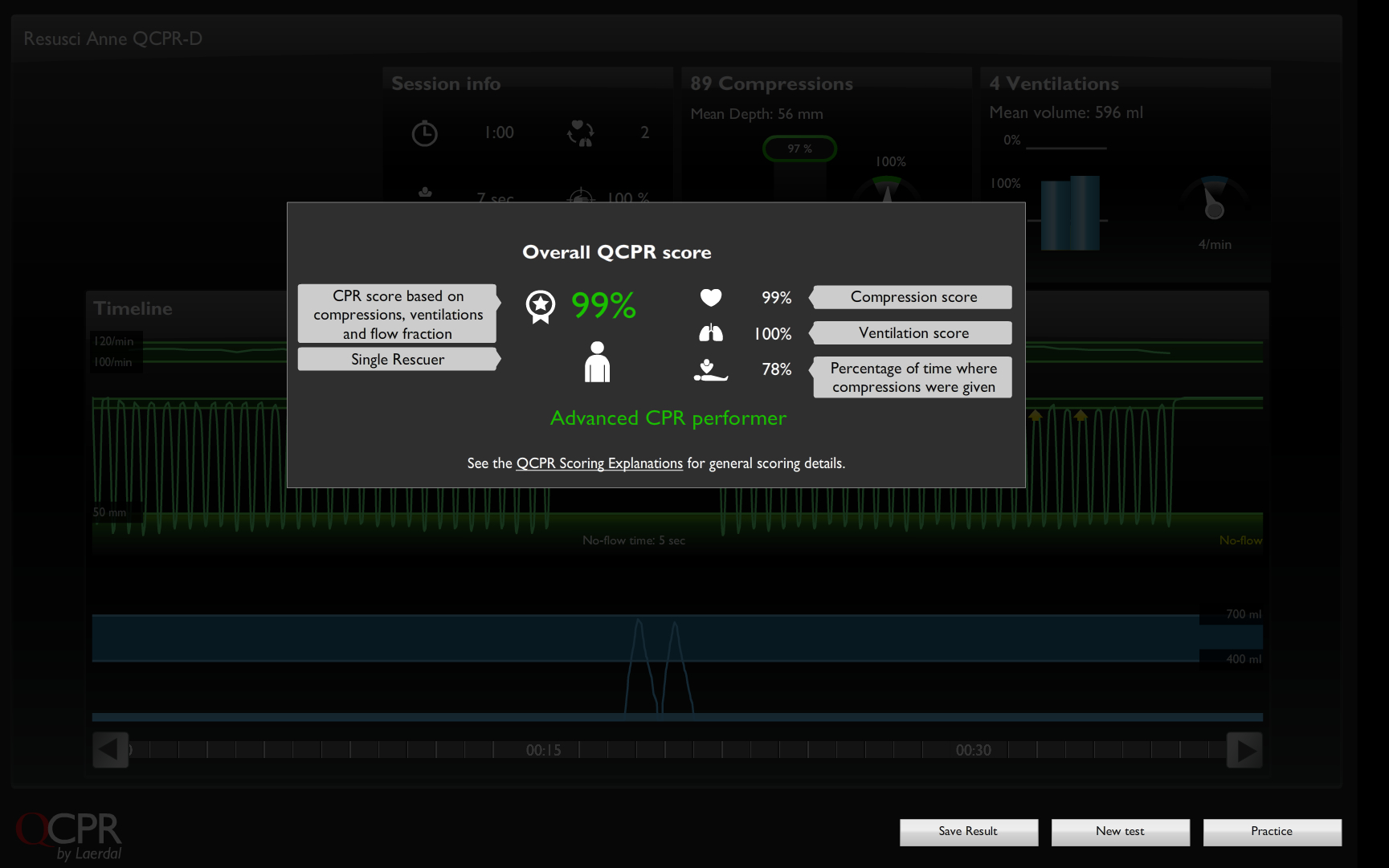Click the single rescuer person icon
1389x868 pixels.
point(597,362)
